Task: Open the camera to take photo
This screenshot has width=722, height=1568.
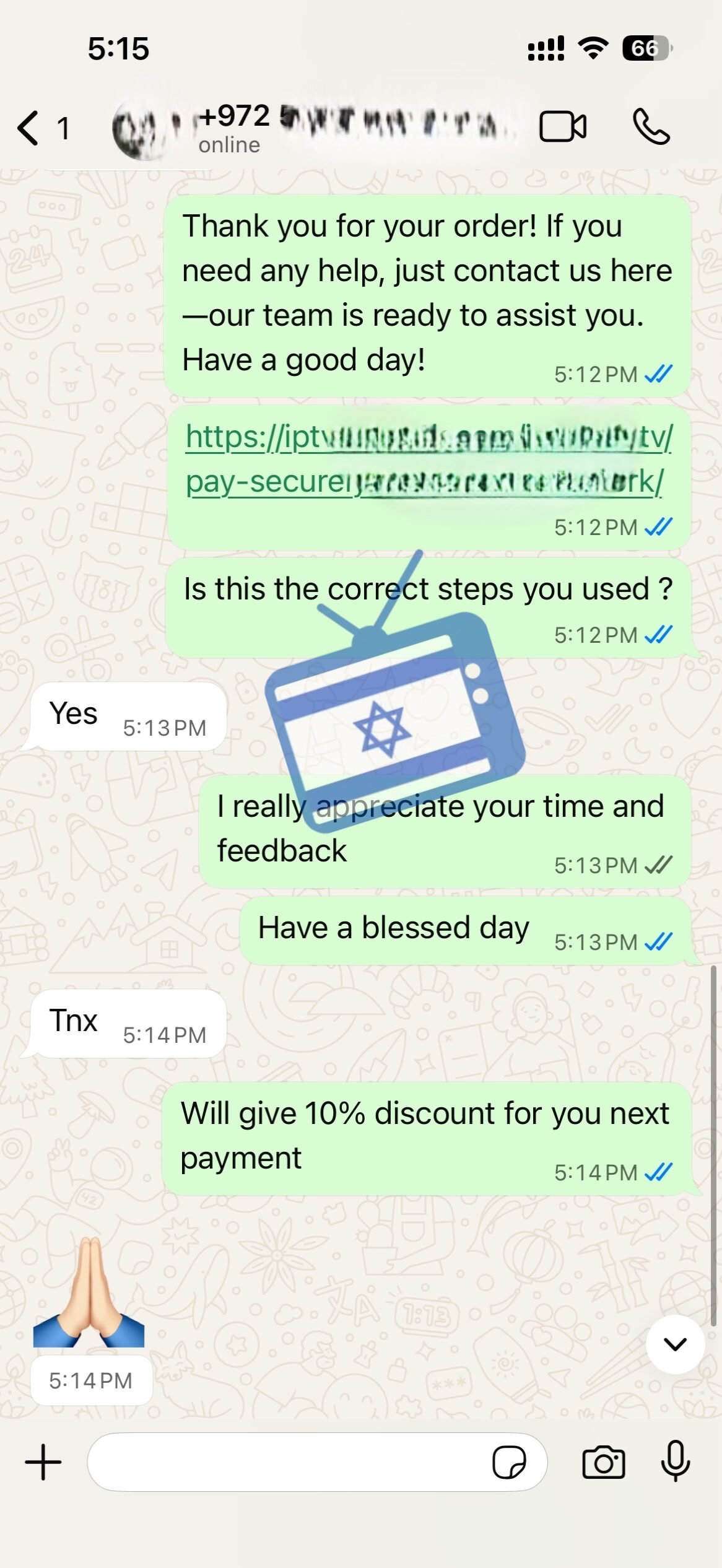Action: point(604,1462)
